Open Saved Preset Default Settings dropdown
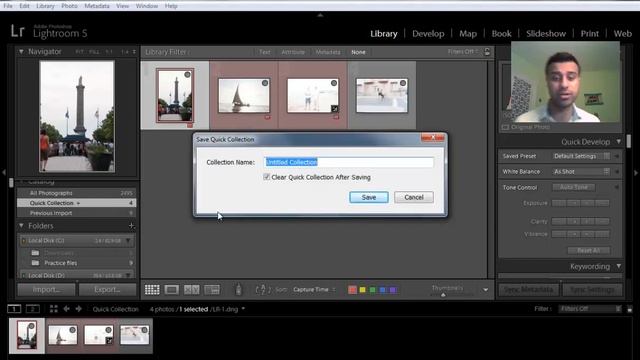 581,156
